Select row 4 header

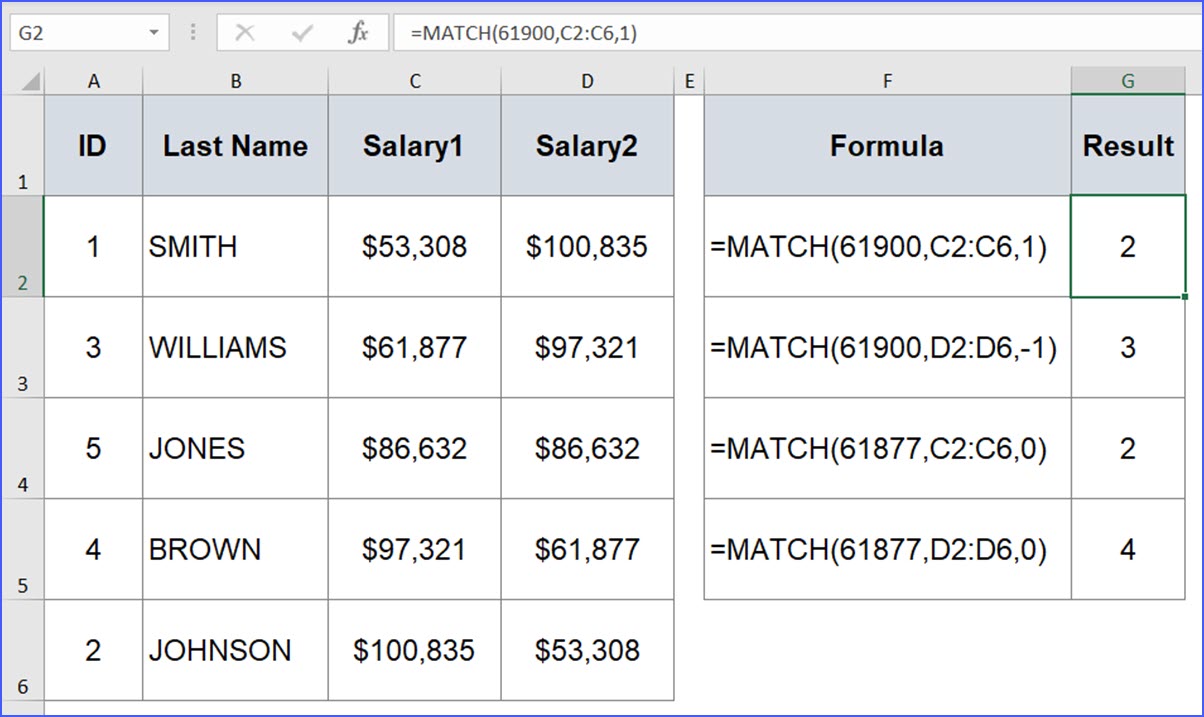pos(22,450)
